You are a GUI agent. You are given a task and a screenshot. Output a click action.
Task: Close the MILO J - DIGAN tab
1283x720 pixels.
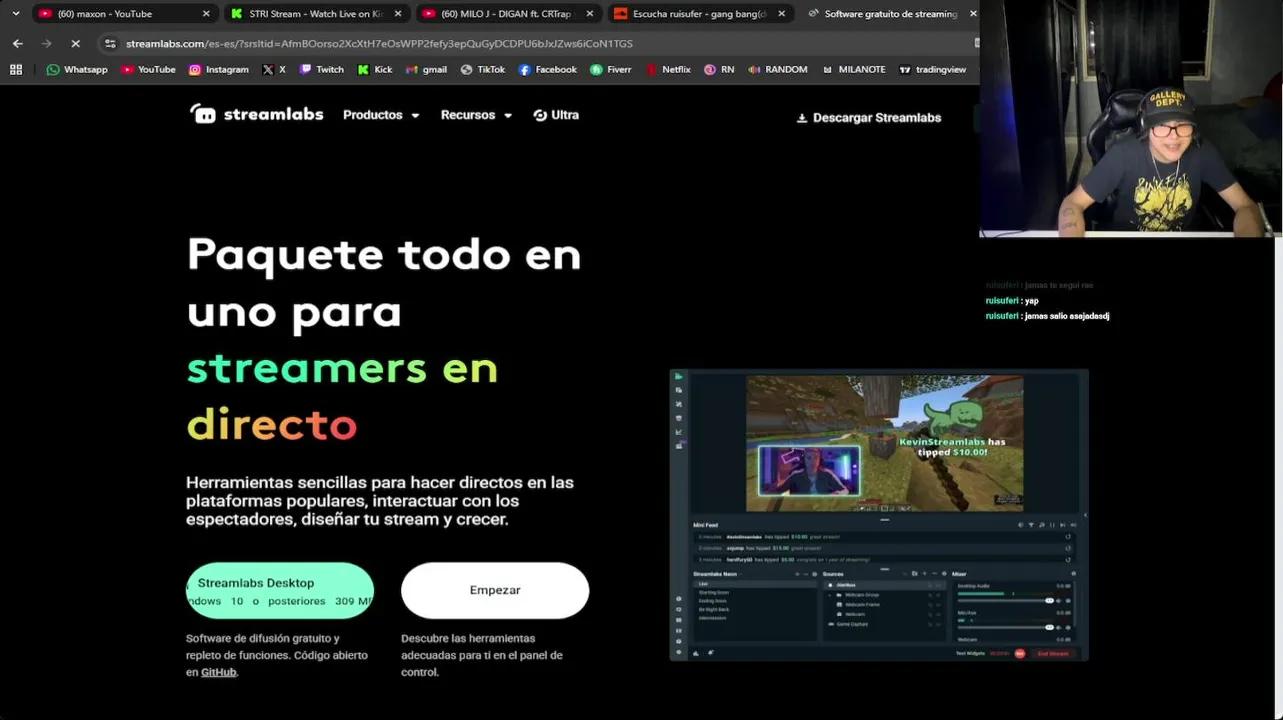point(589,14)
